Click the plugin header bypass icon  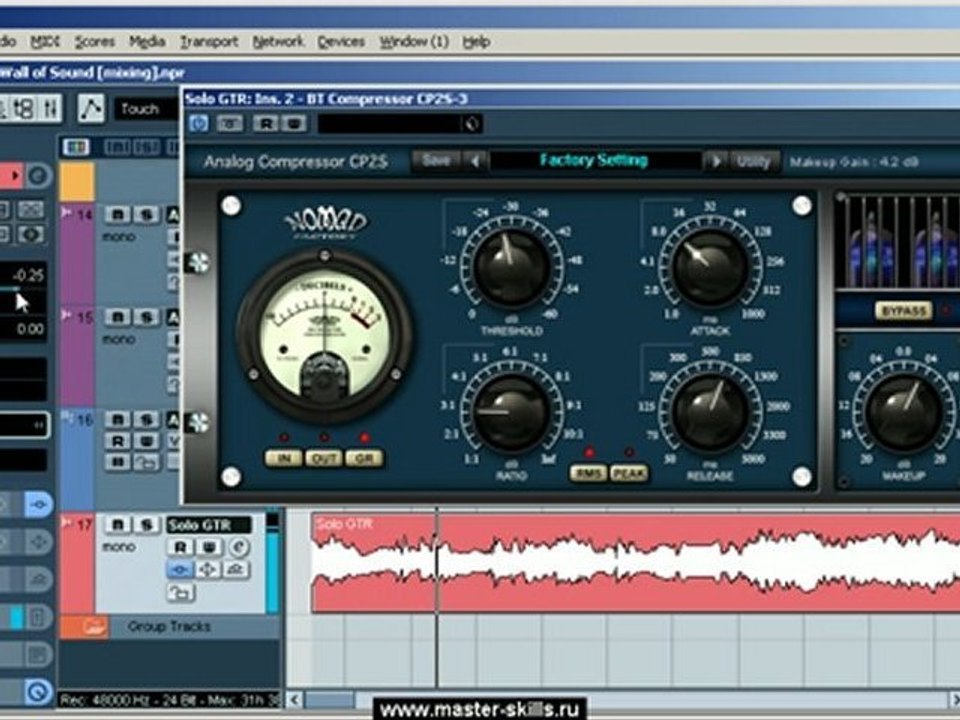tap(230, 124)
